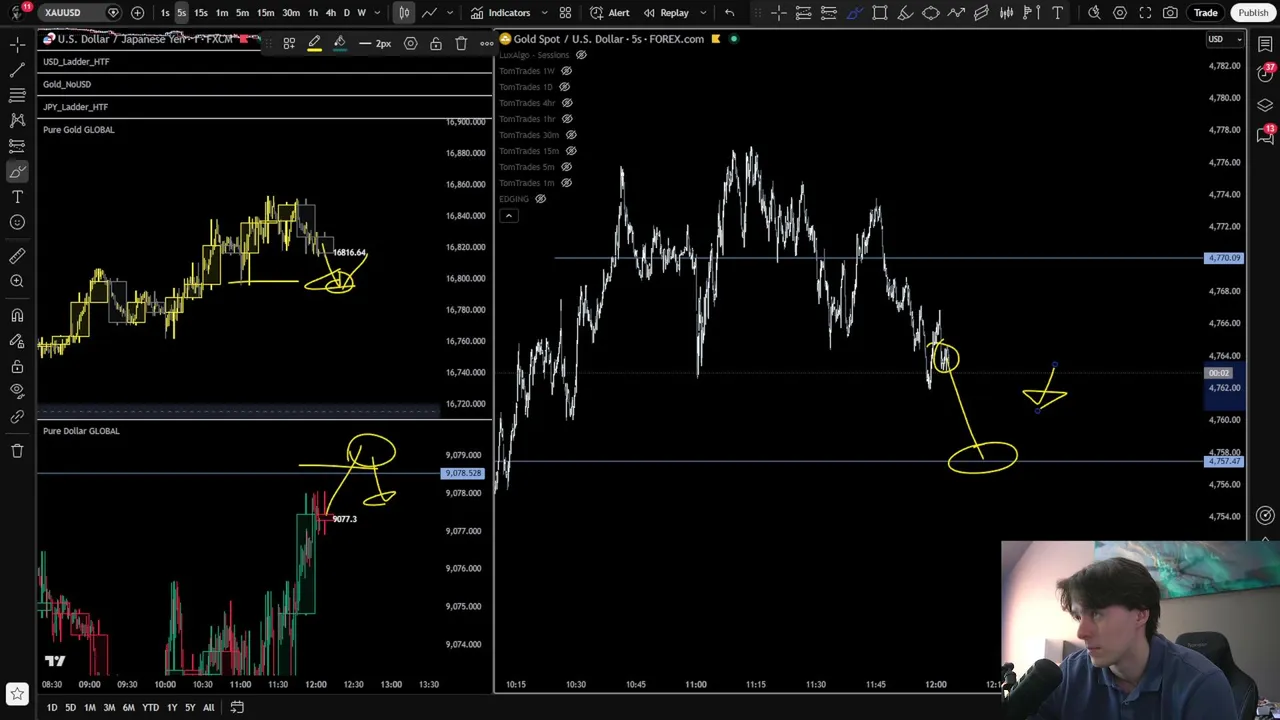Image resolution: width=1280 pixels, height=720 pixels.
Task: Open the chart style dropdown arrow
Action: tap(449, 12)
